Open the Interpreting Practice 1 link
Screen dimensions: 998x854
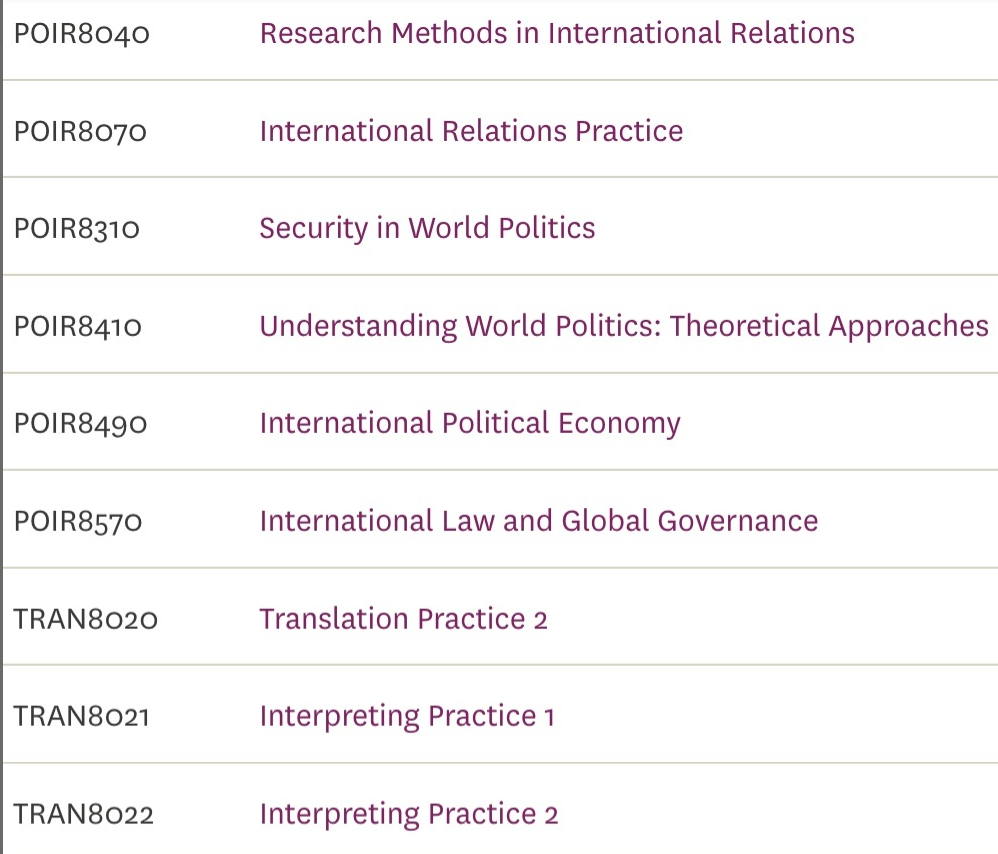click(406, 716)
